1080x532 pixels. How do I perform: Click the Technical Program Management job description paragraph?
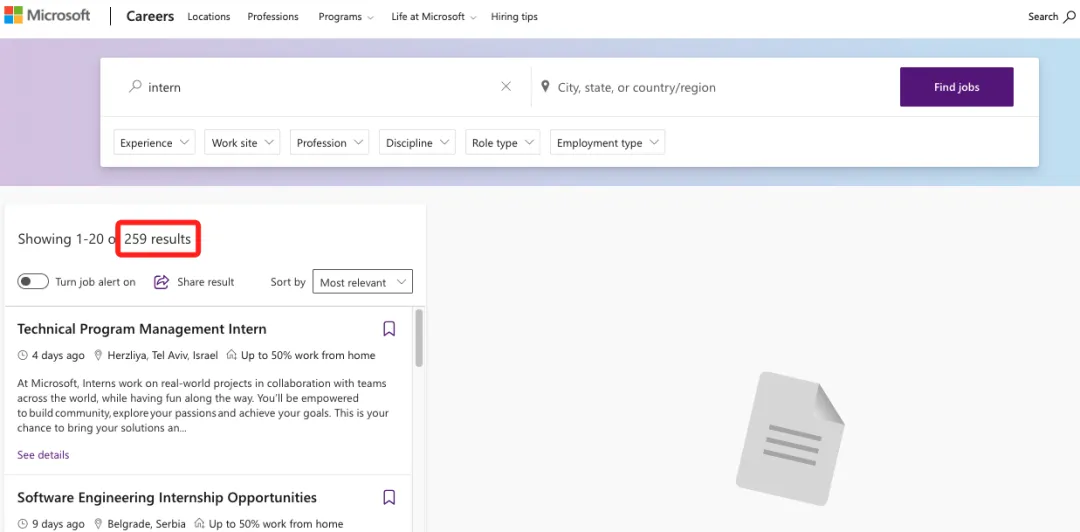[203, 405]
